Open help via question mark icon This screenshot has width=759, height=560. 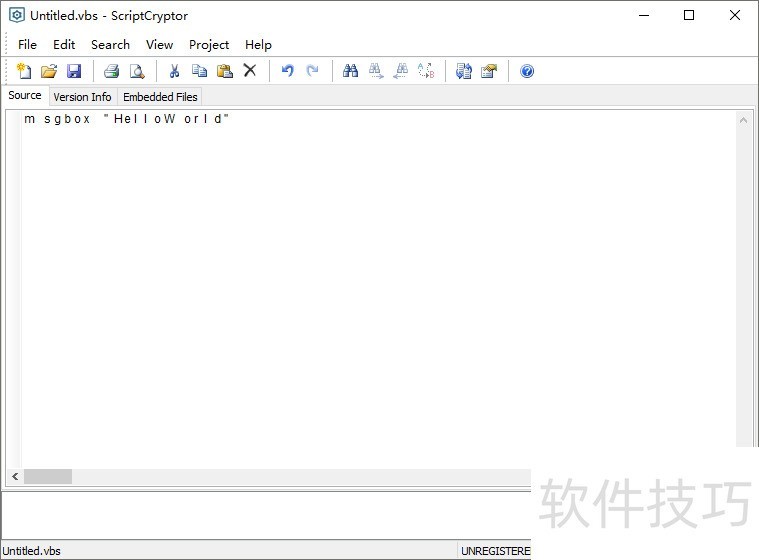[527, 71]
